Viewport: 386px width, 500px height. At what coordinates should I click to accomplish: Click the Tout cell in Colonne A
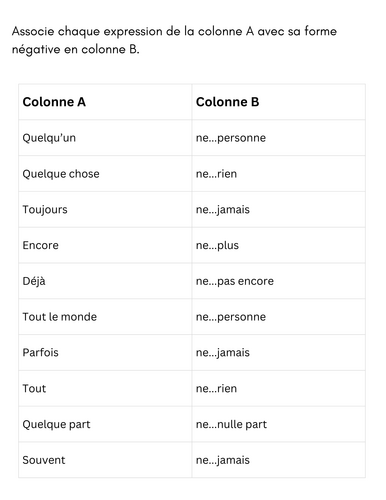pyautogui.click(x=105, y=388)
